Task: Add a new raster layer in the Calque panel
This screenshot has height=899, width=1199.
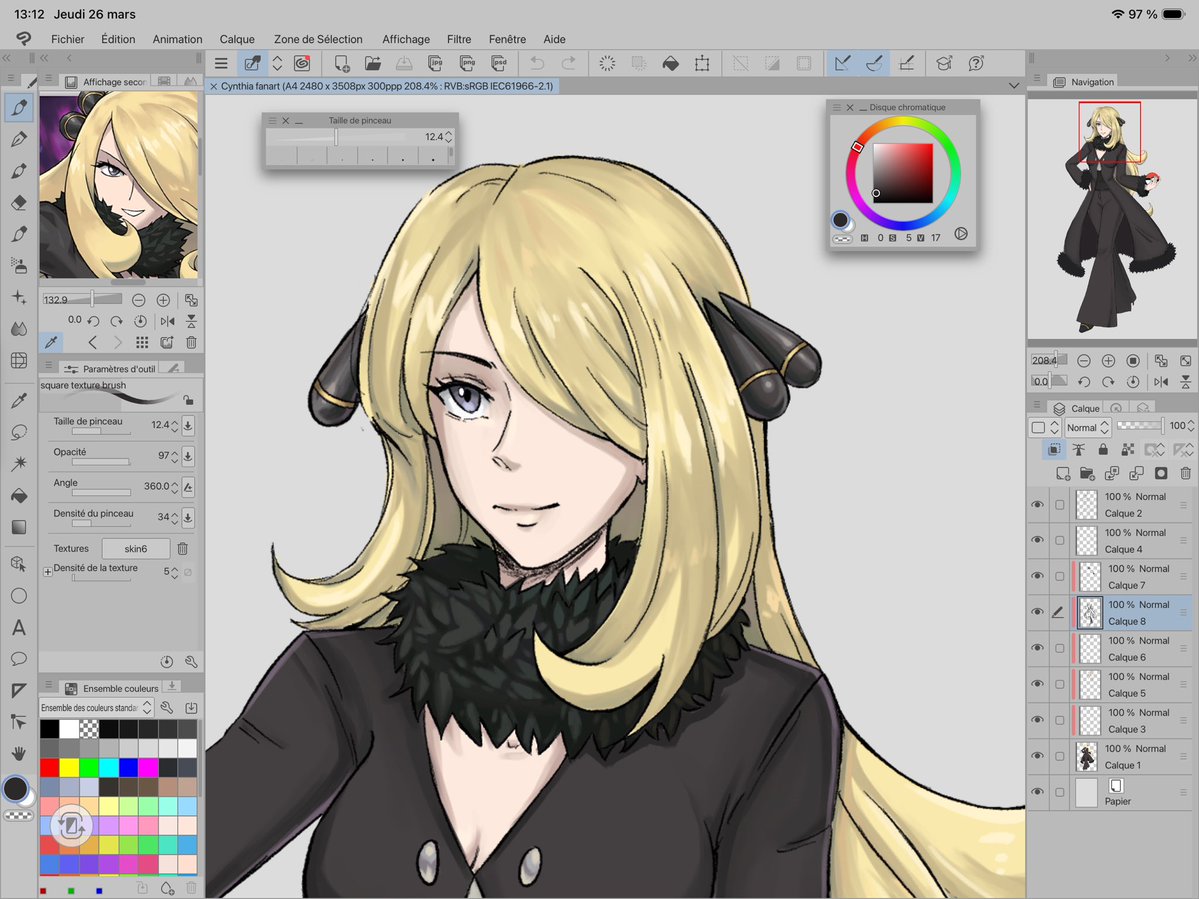Action: pyautogui.click(x=1063, y=474)
